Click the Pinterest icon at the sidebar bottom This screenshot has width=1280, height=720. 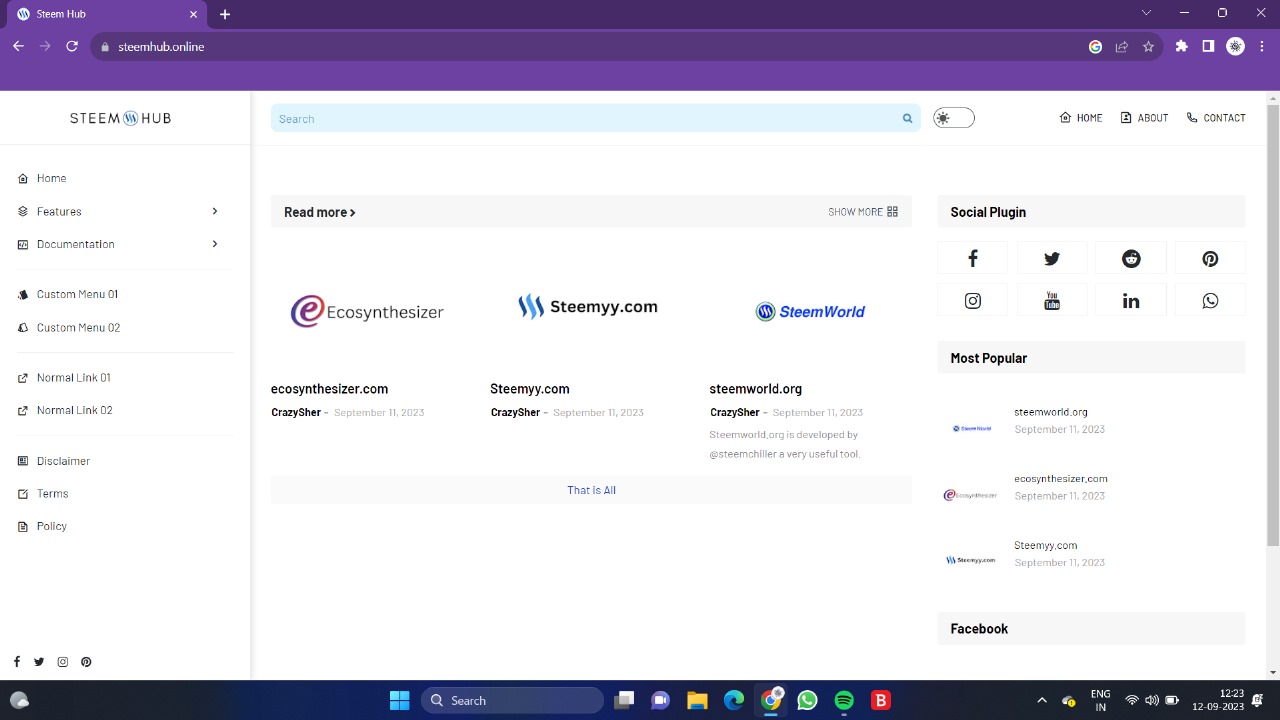[86, 662]
